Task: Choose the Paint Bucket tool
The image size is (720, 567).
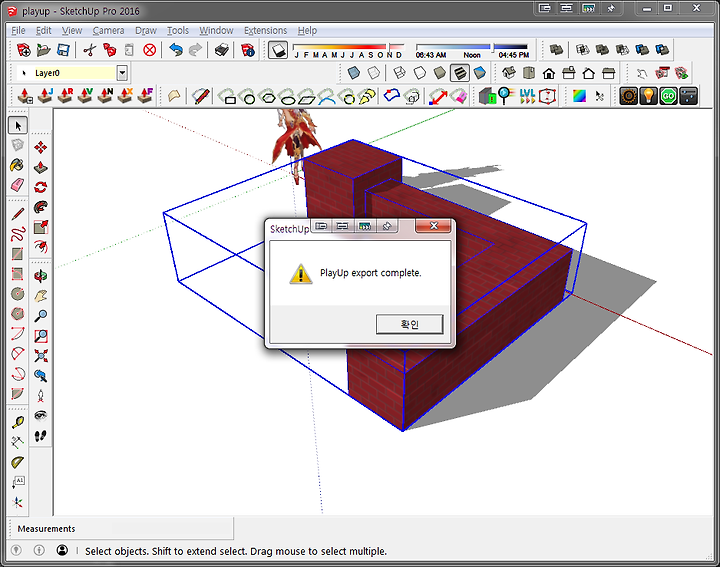Action: (18, 165)
